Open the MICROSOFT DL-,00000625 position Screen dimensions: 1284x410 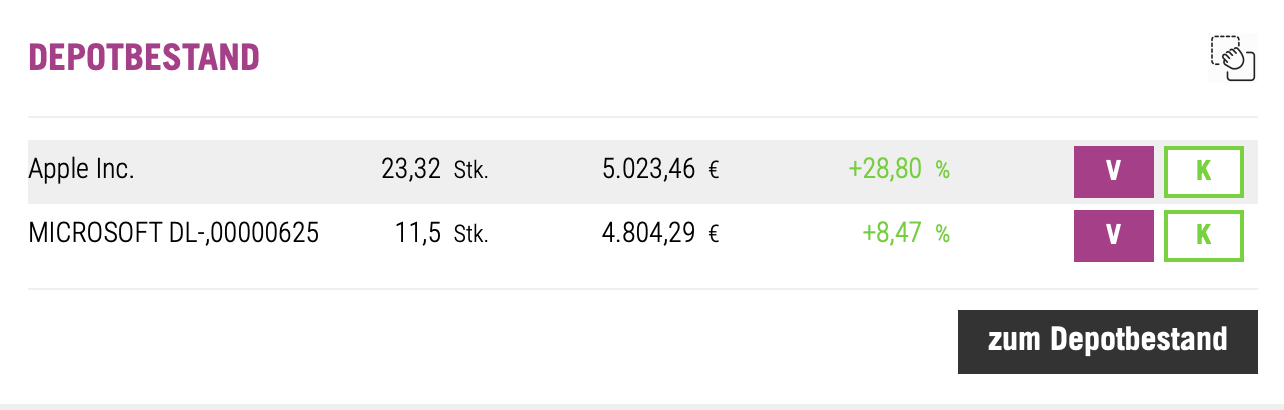tap(173, 235)
